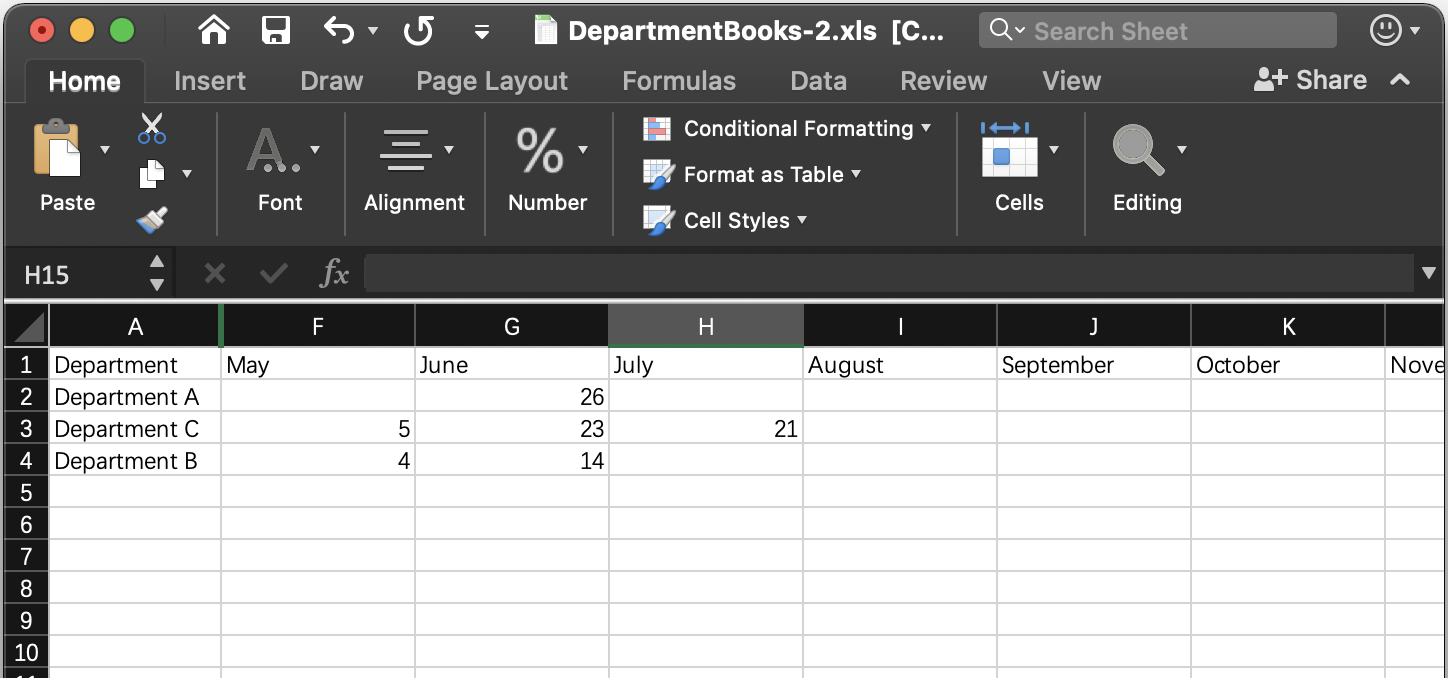The image size is (1448, 678).
Task: Click the Share button
Action: click(1310, 80)
